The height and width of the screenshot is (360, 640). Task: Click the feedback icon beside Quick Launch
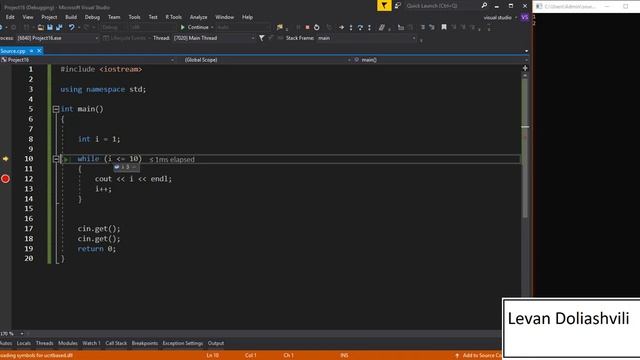398,6
